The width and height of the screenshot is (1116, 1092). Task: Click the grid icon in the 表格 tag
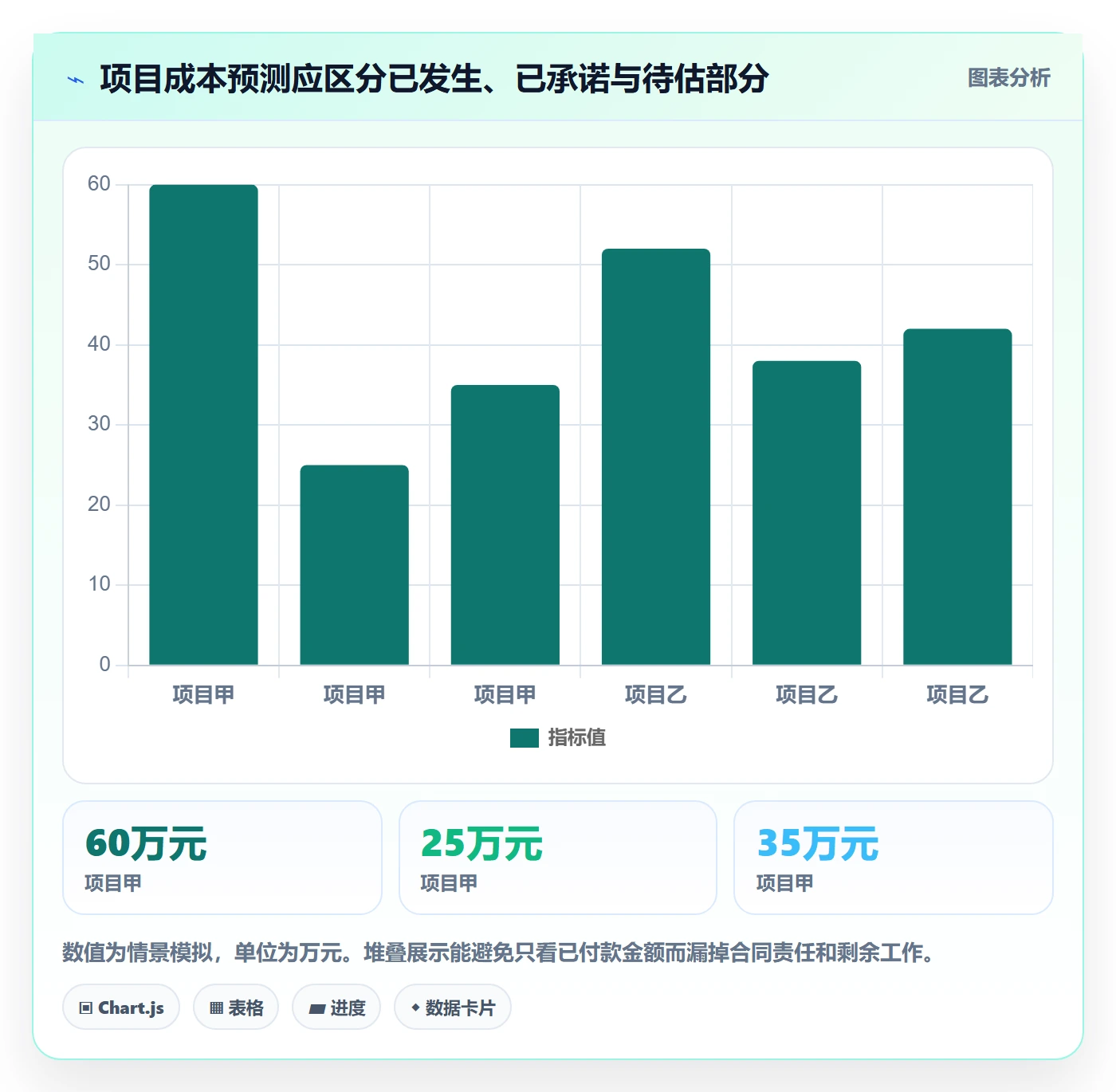click(216, 1008)
